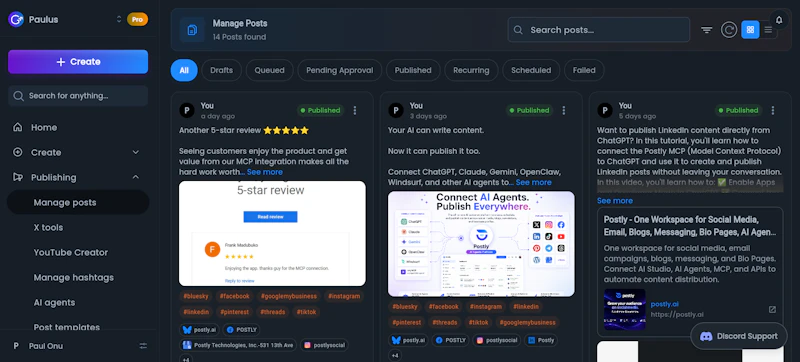Click the Postly link preview thumbnail

click(624, 309)
